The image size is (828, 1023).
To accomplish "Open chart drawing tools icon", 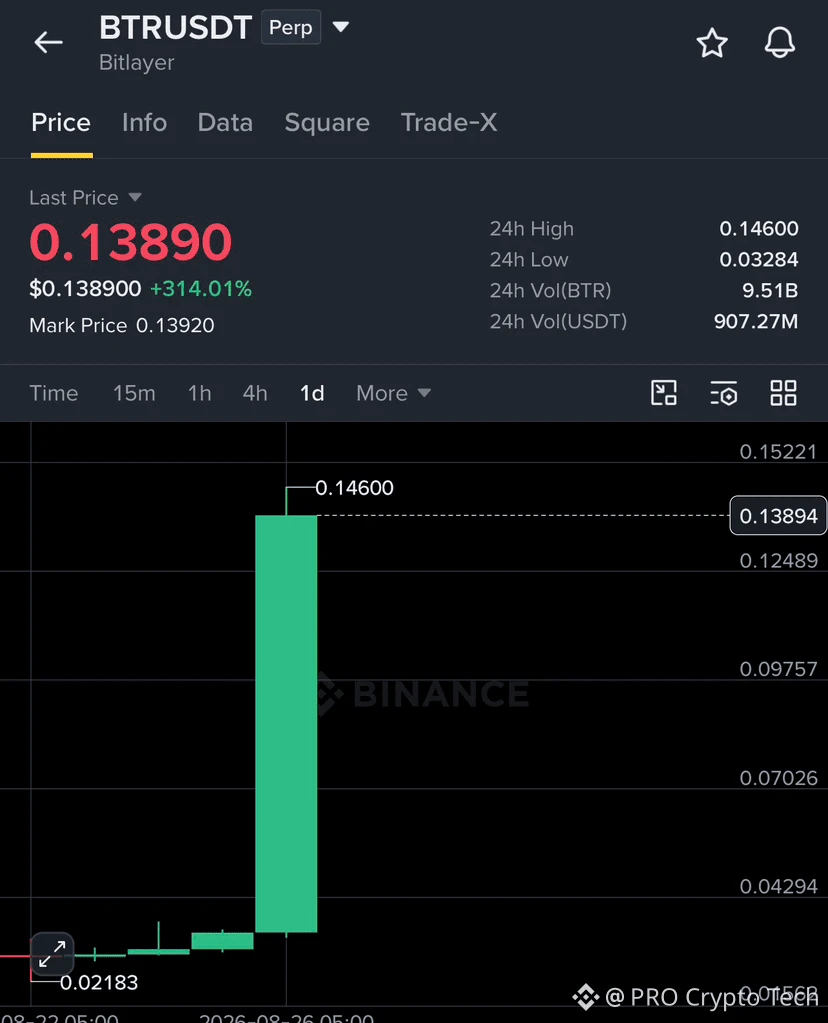I will (x=664, y=393).
